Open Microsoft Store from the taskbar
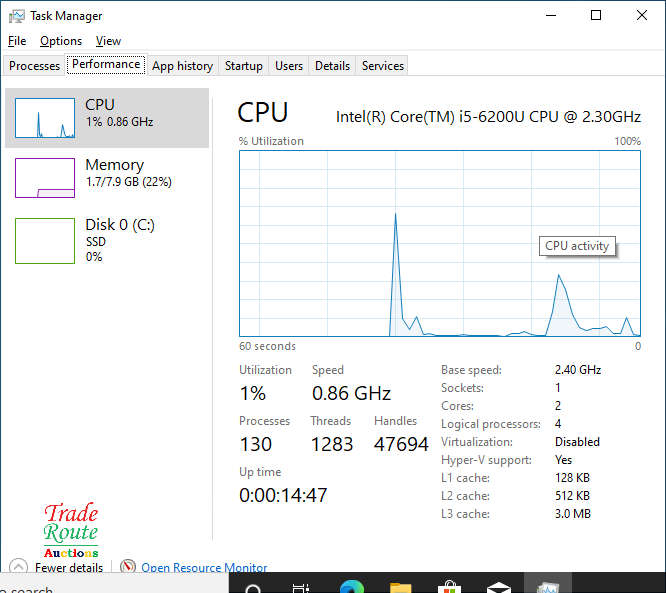Image resolution: width=666 pixels, height=593 pixels. point(449,587)
